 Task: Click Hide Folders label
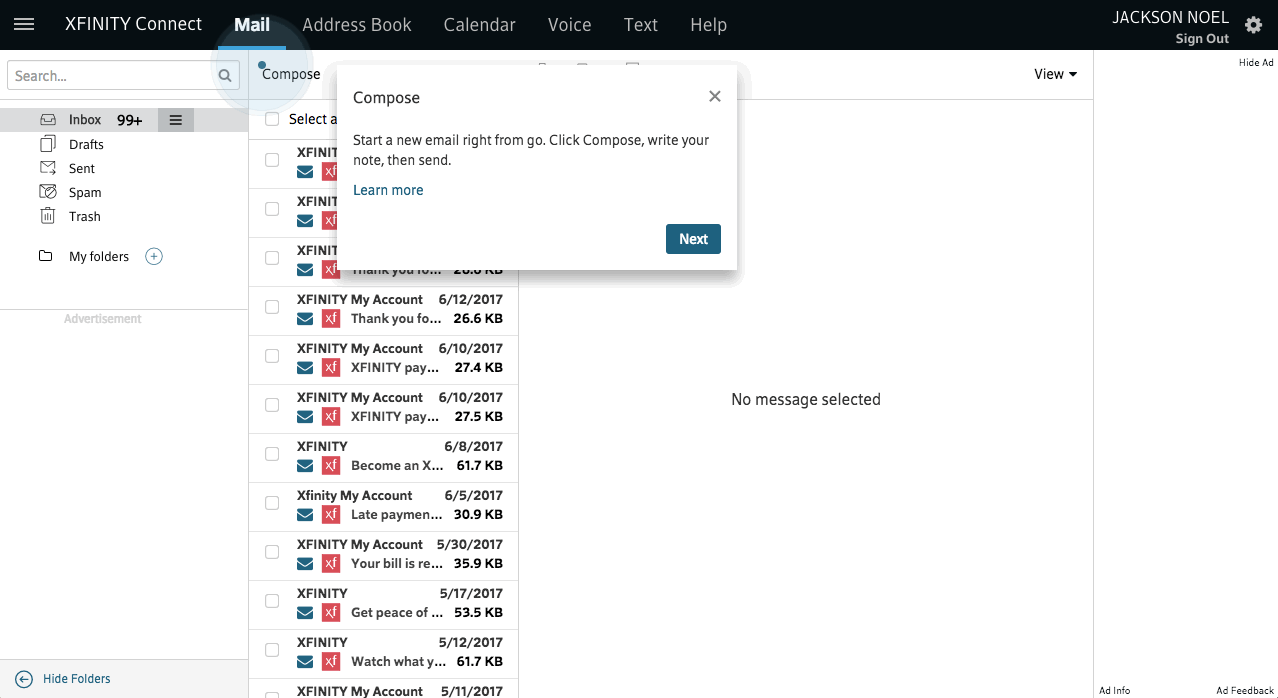tap(77, 679)
